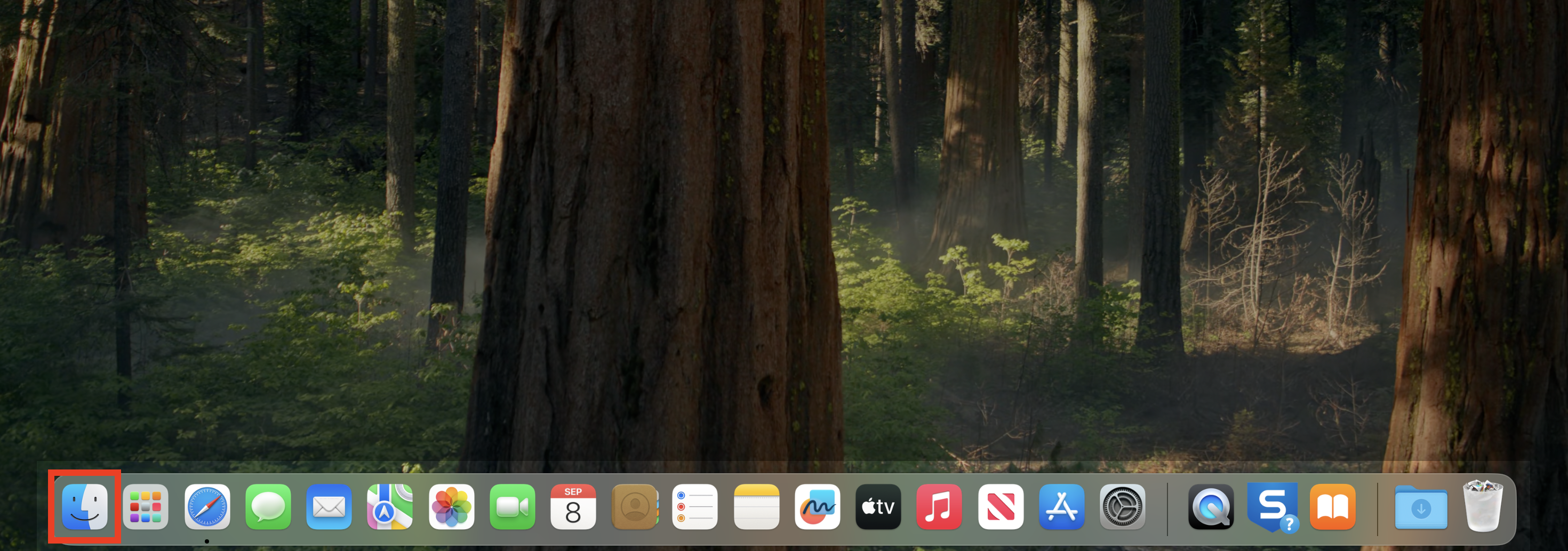The height and width of the screenshot is (551, 1568).
Task: Open the Contacts app
Action: point(635,507)
